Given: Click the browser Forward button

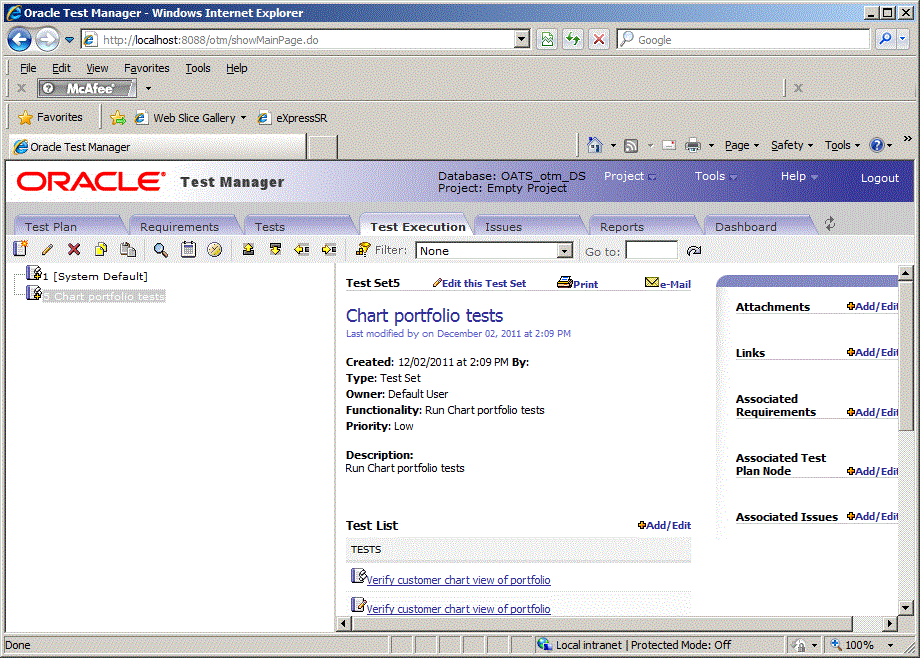Looking at the screenshot, I should pyautogui.click(x=47, y=40).
